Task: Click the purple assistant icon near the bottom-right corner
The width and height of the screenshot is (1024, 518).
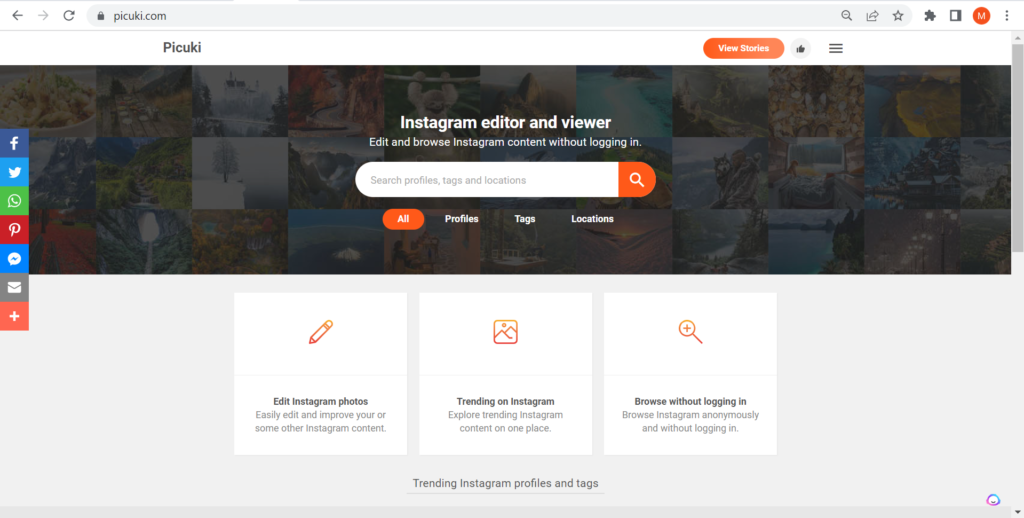Action: tap(993, 500)
